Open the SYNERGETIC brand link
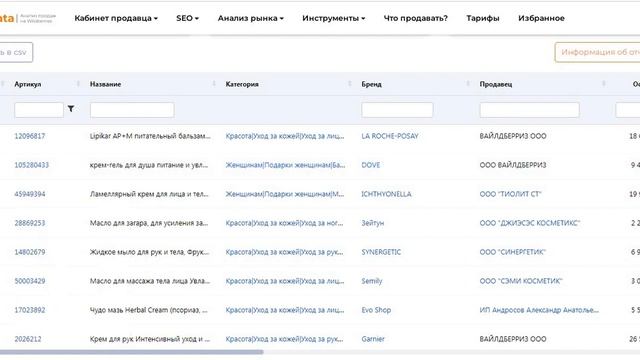This screenshot has height=360, width=640. click(381, 252)
